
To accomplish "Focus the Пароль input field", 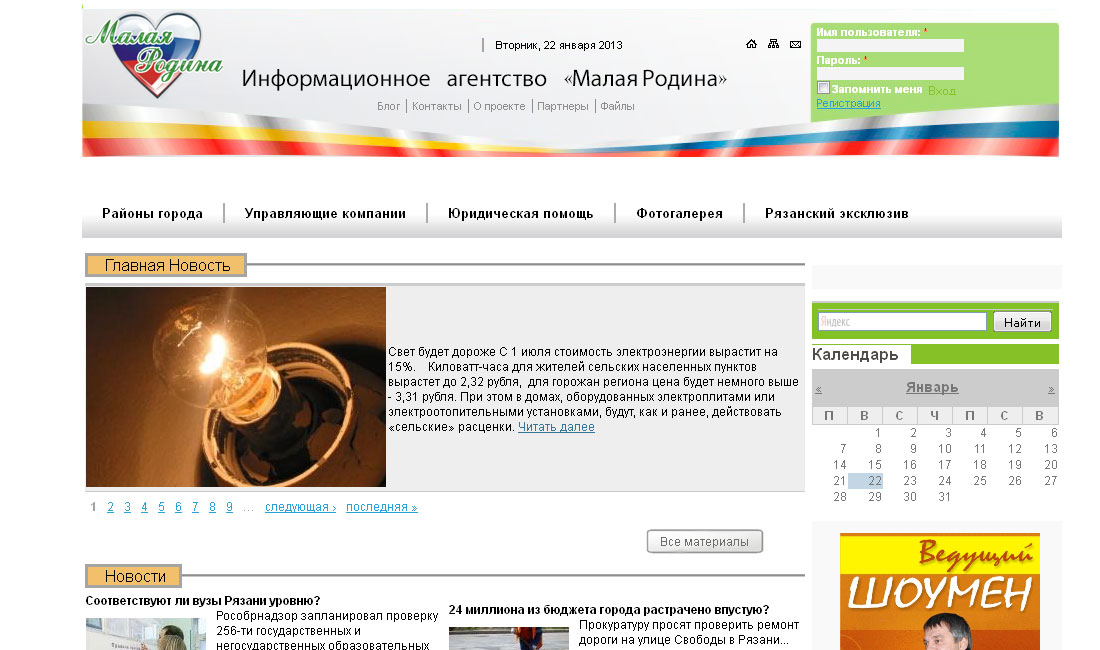I will (x=890, y=74).
